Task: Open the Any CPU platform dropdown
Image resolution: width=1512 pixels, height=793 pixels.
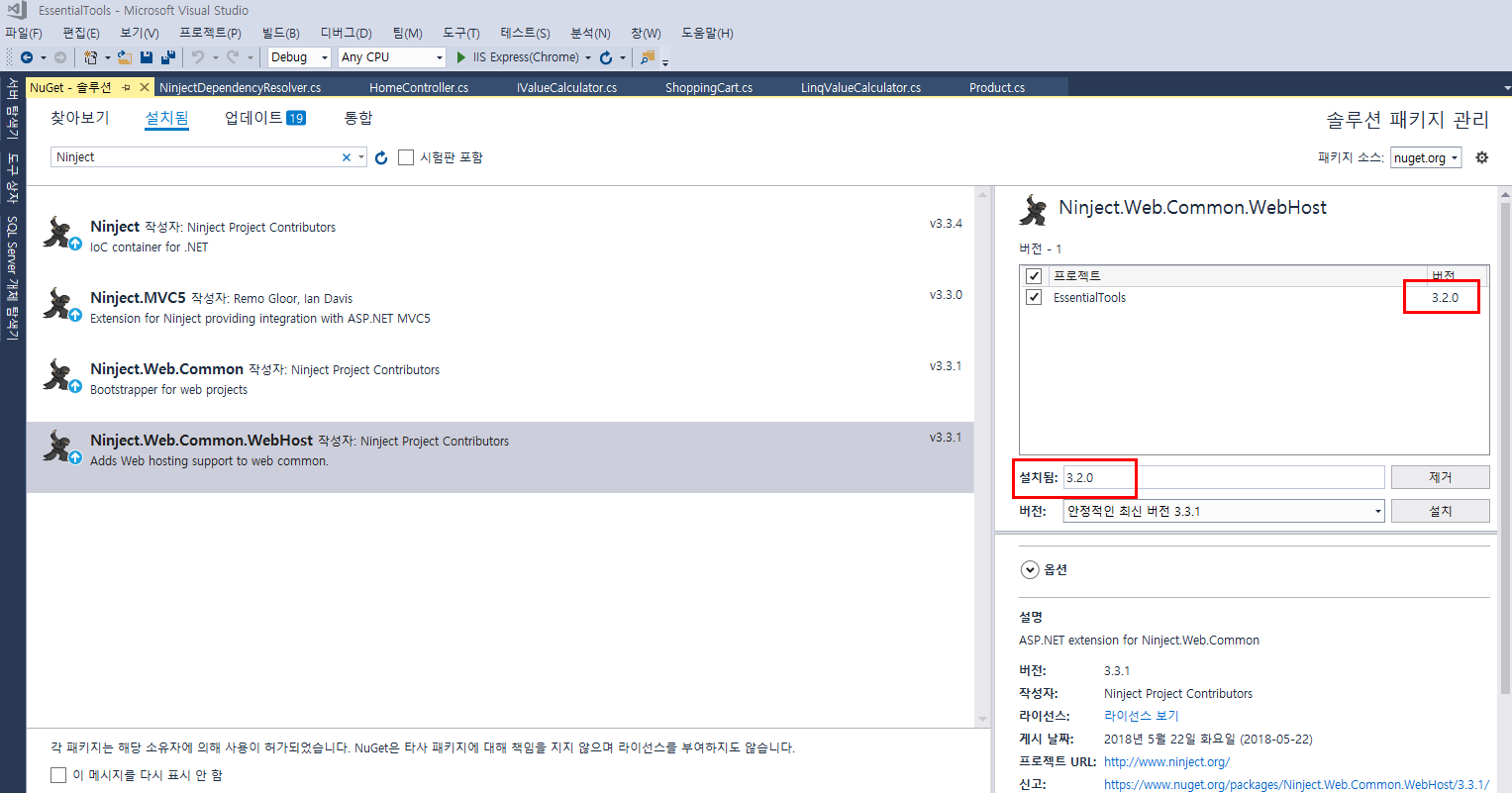Action: [x=392, y=57]
